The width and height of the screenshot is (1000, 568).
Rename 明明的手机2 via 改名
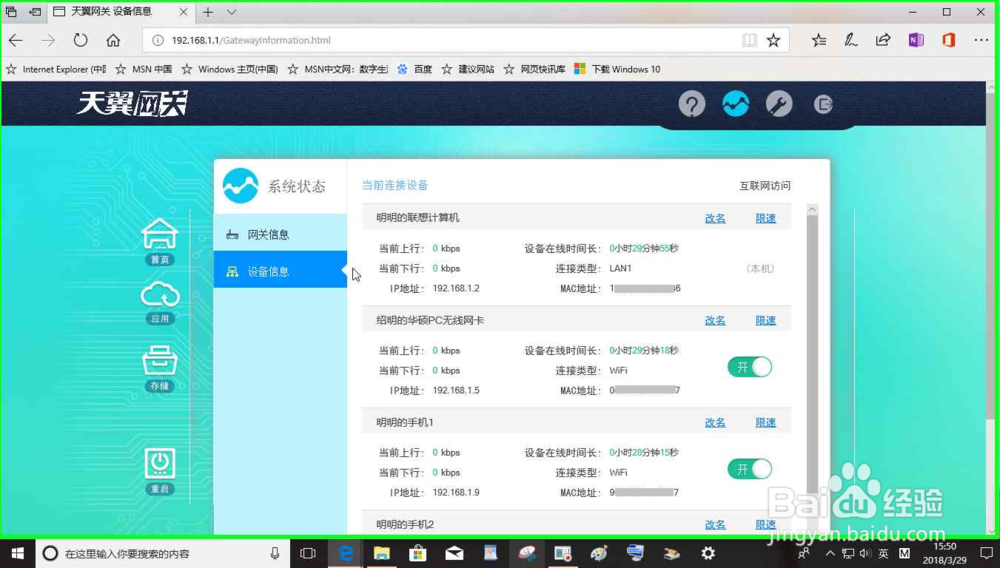[715, 524]
